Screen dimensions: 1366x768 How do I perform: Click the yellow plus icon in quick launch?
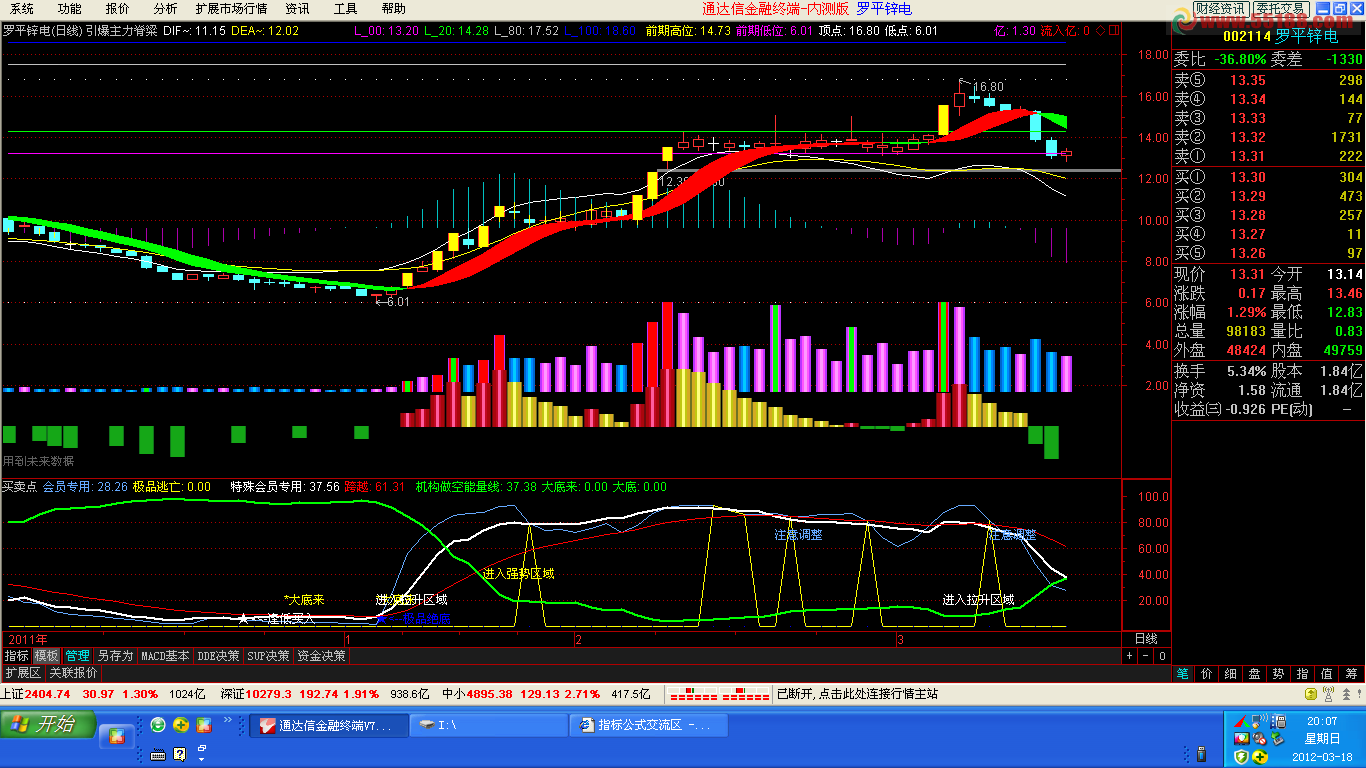point(181,725)
